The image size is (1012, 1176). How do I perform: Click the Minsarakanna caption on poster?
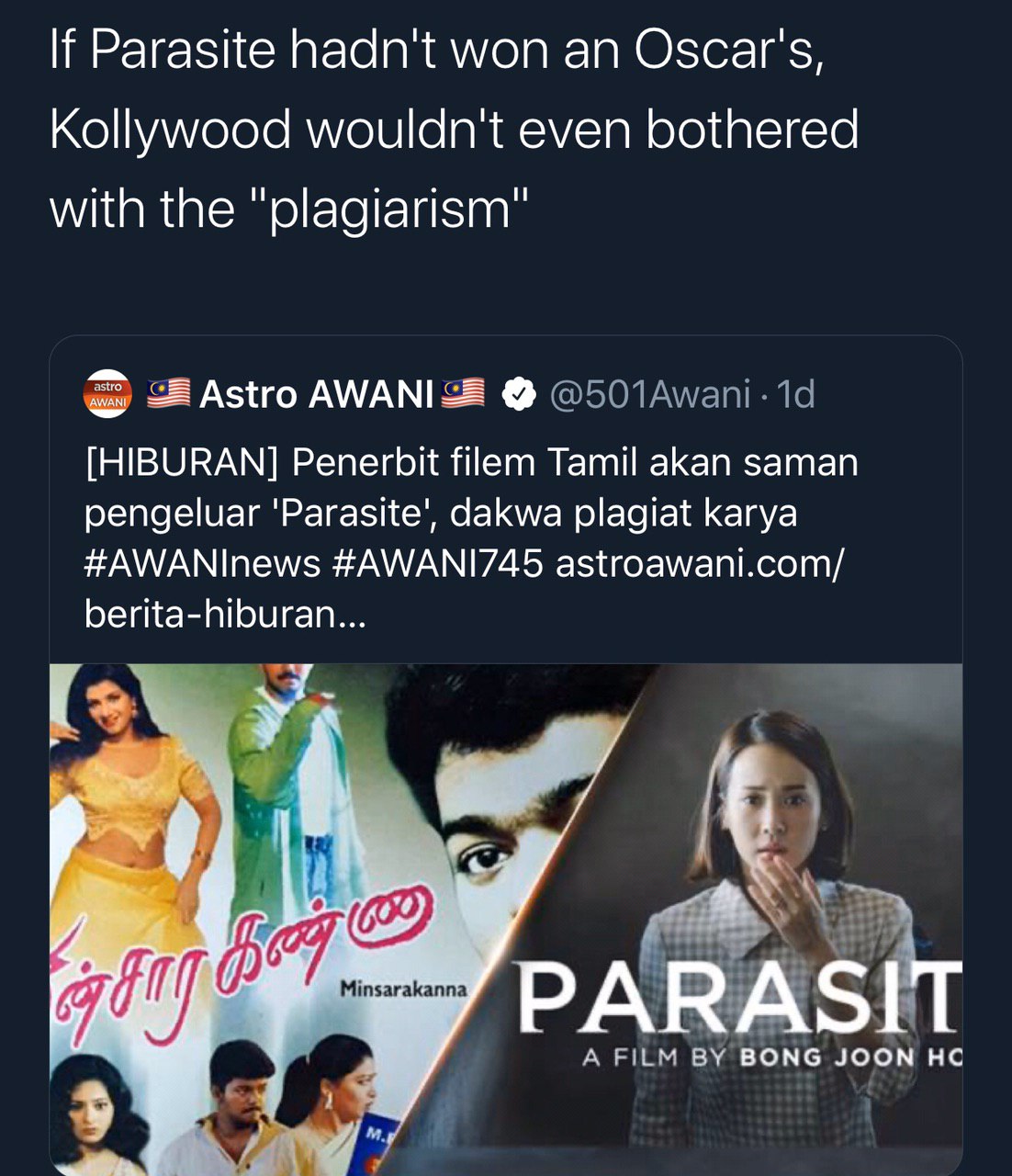(404, 989)
